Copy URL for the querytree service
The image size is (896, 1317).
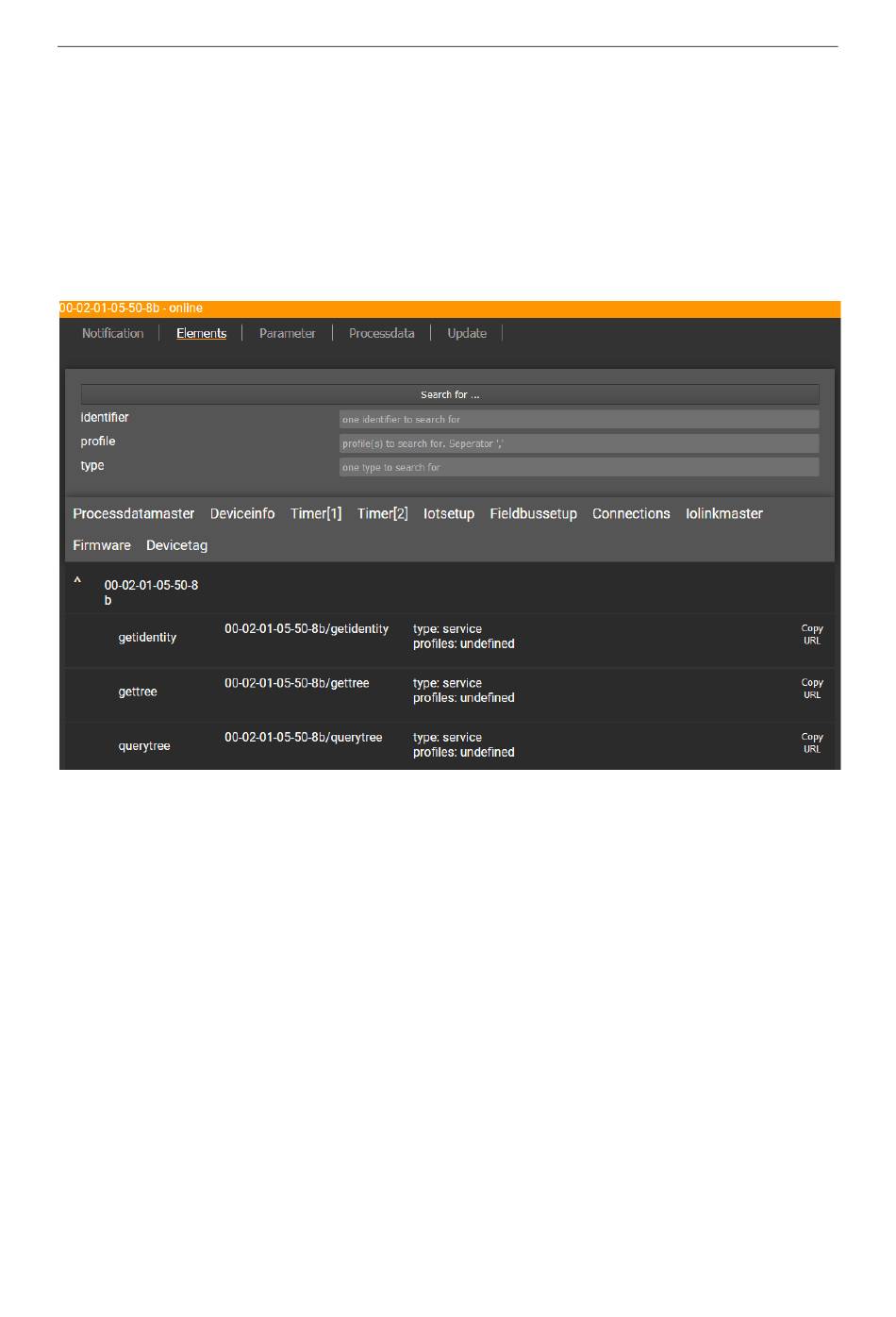[811, 742]
